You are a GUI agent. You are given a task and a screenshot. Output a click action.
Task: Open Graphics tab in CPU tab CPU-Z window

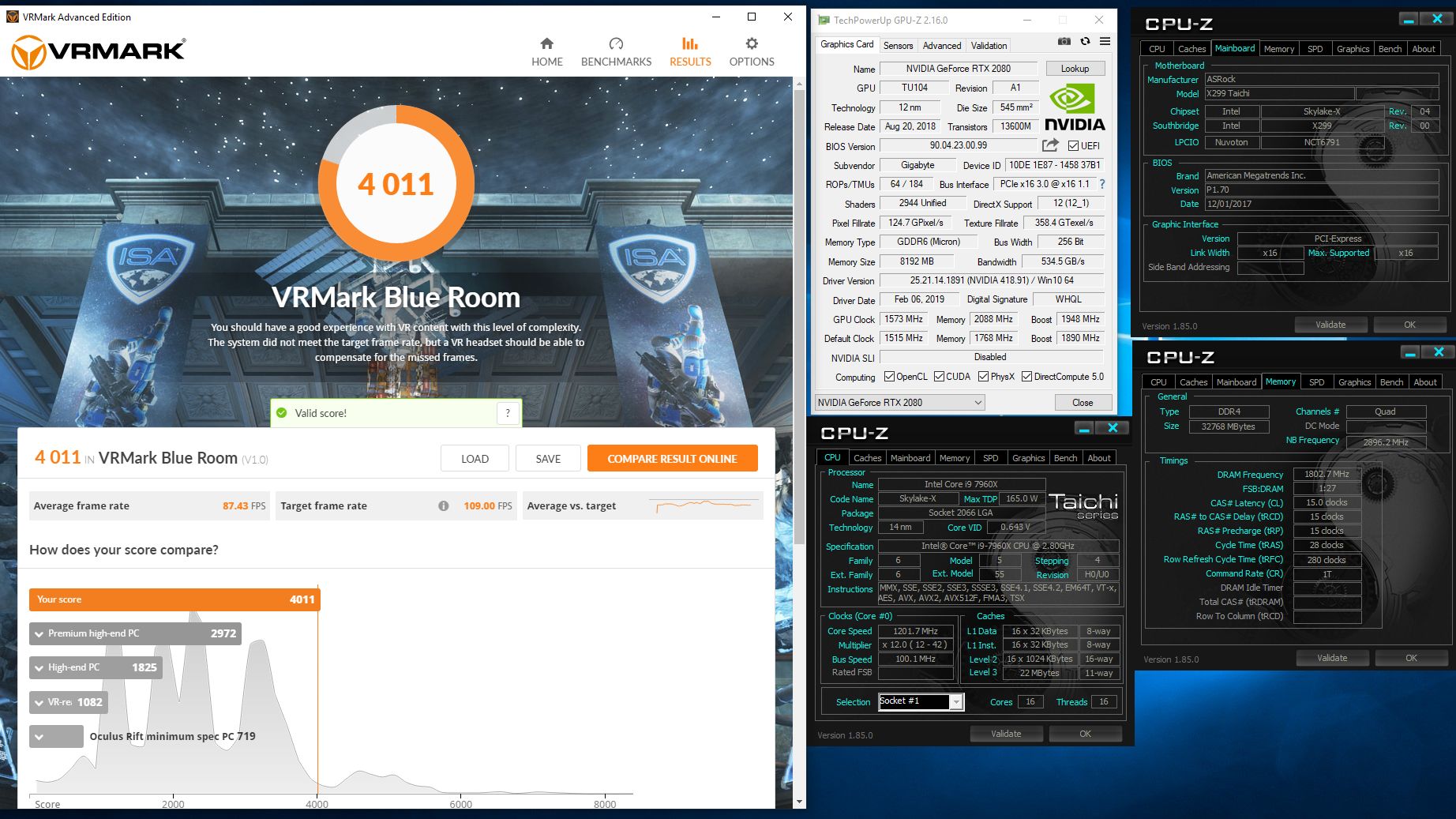coord(1028,458)
